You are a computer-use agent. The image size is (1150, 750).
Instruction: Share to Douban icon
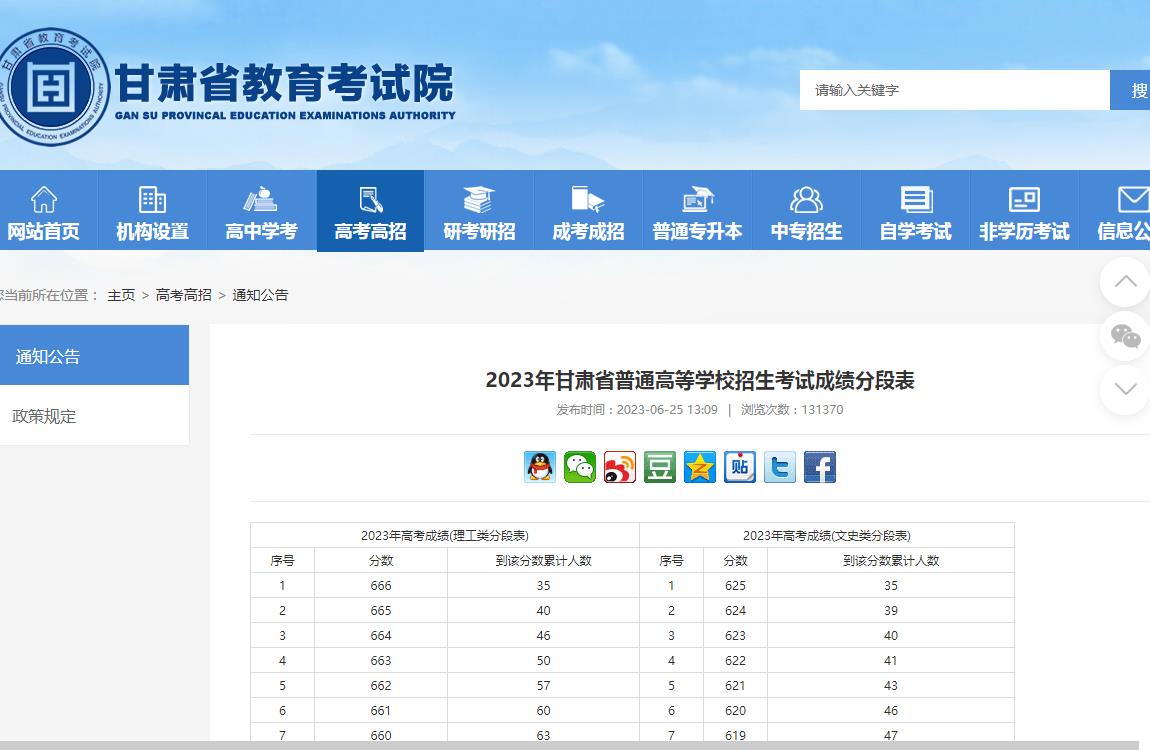660,467
